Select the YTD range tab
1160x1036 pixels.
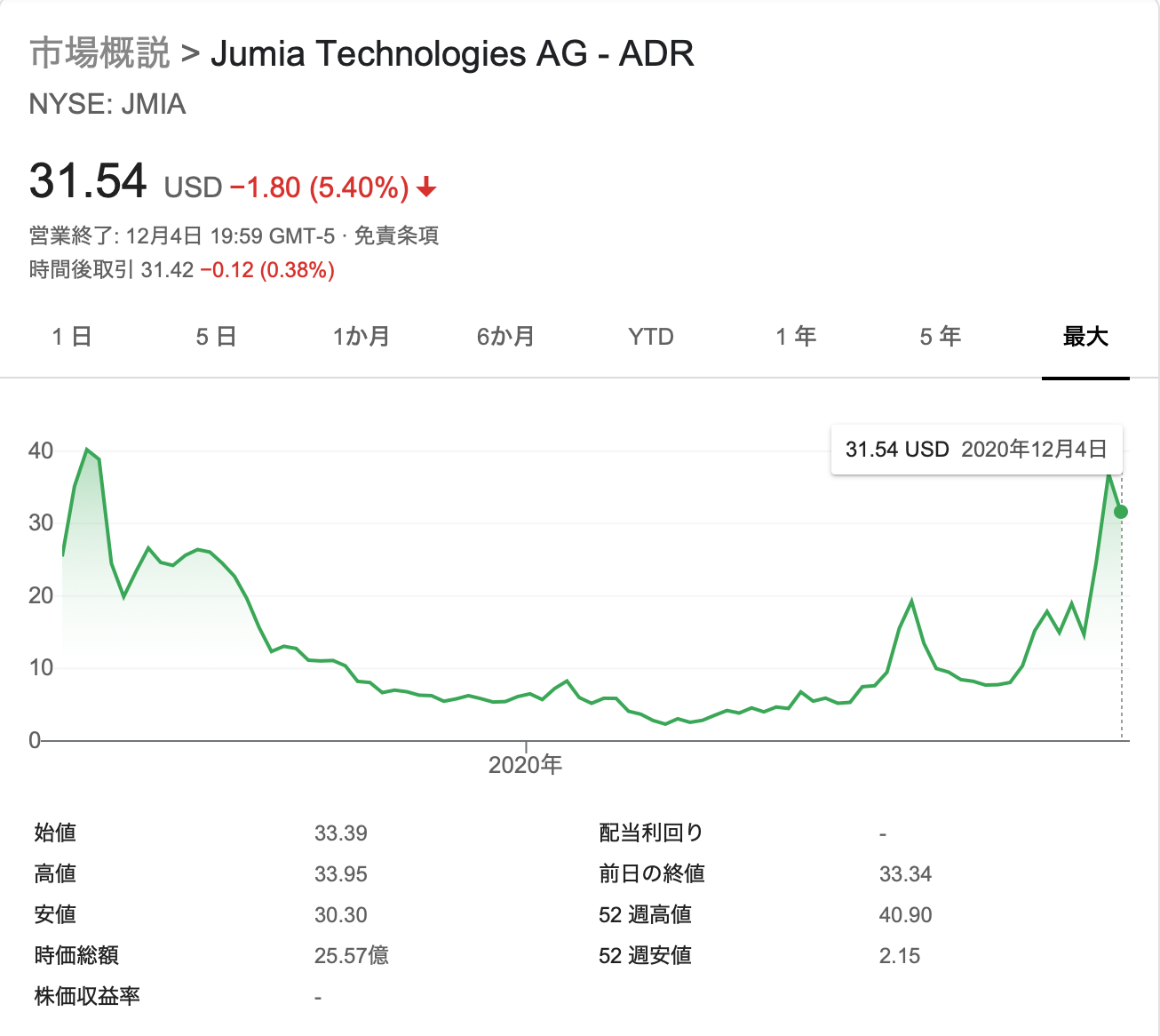(x=651, y=337)
